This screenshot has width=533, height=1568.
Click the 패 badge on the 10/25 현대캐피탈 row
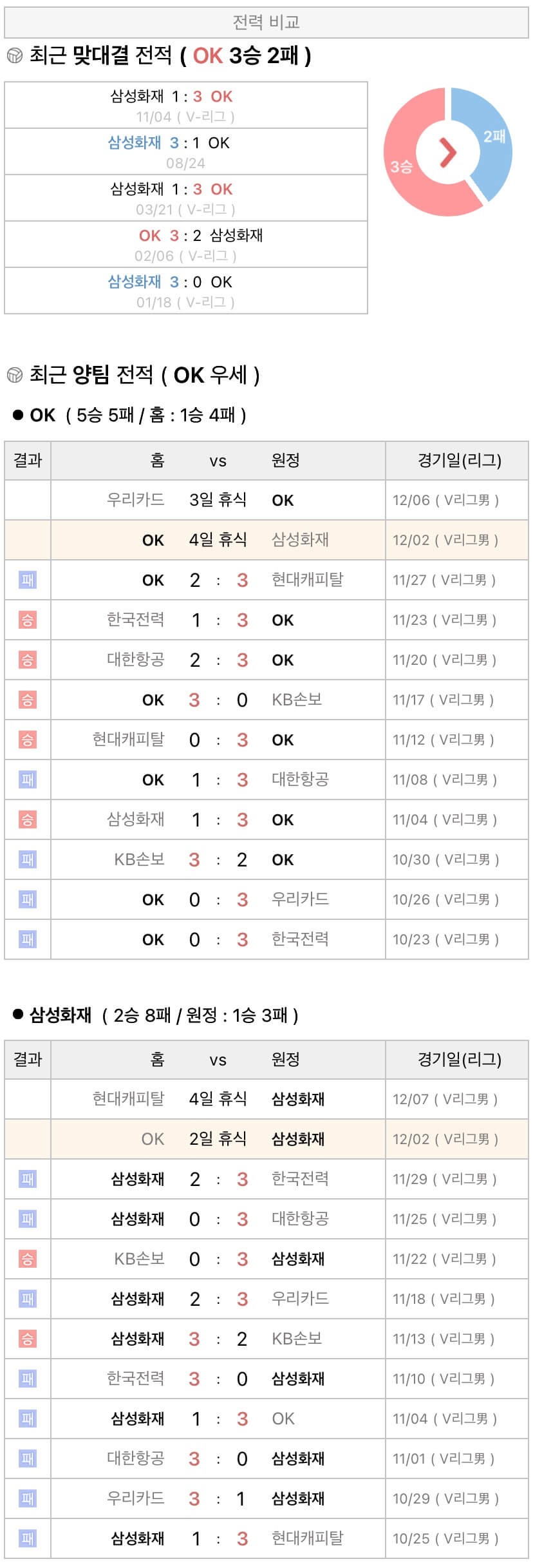pos(28,1538)
